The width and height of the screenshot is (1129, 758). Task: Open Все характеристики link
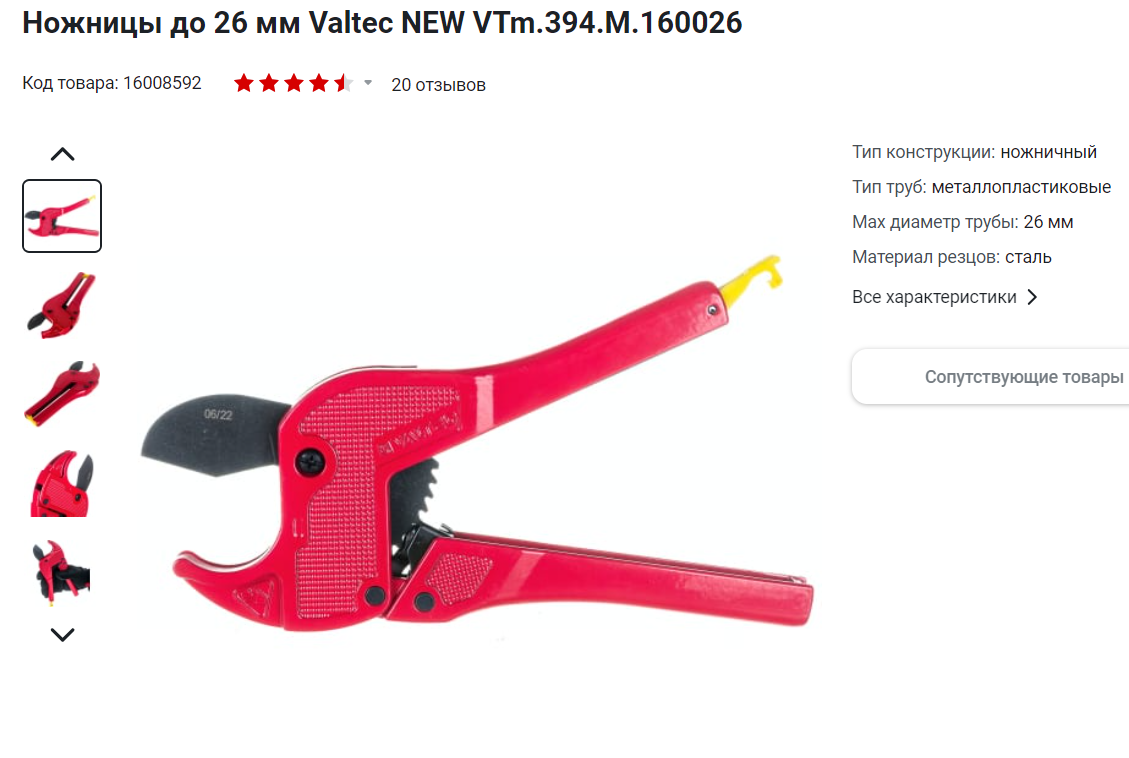tap(934, 297)
